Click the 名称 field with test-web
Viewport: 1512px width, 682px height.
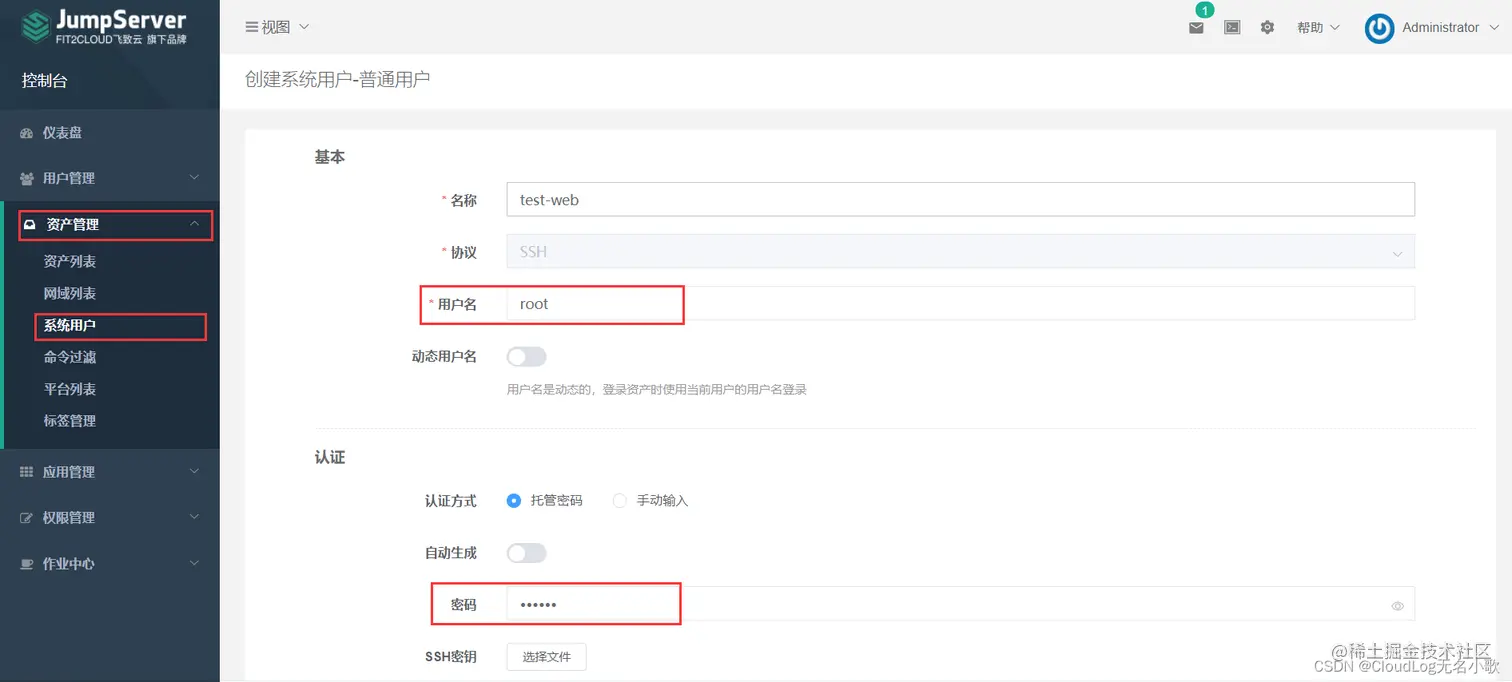coord(960,200)
